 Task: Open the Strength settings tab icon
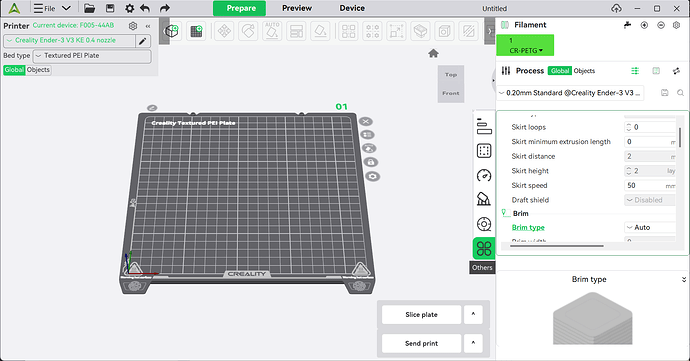click(484, 151)
